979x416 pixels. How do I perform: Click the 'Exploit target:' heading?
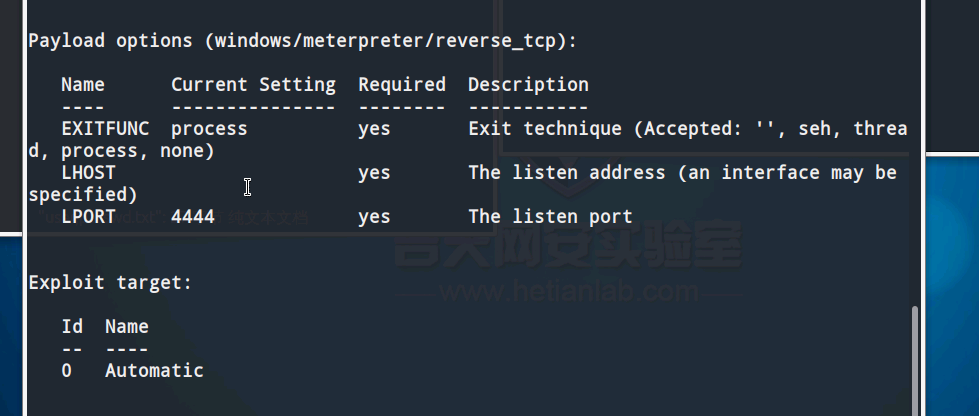pos(110,283)
